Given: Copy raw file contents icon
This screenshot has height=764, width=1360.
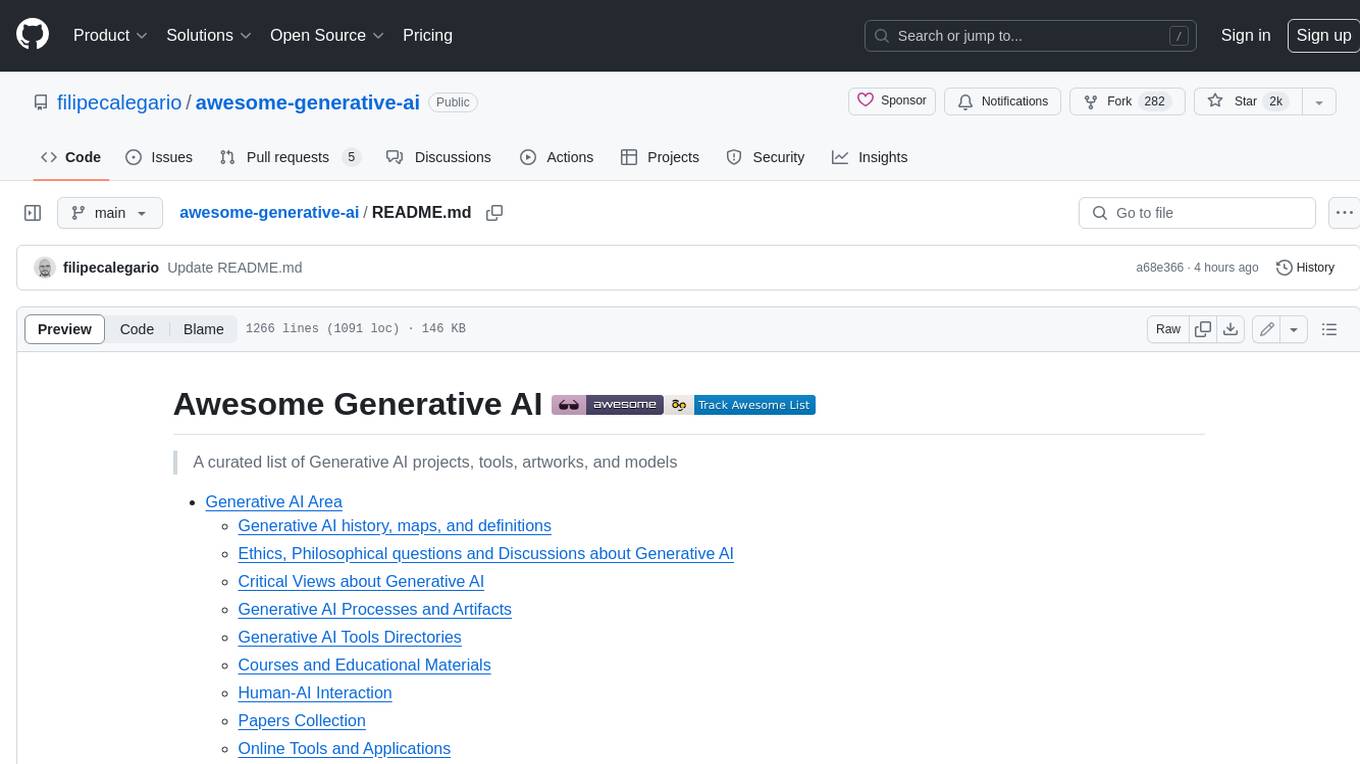Looking at the screenshot, I should tap(1203, 329).
